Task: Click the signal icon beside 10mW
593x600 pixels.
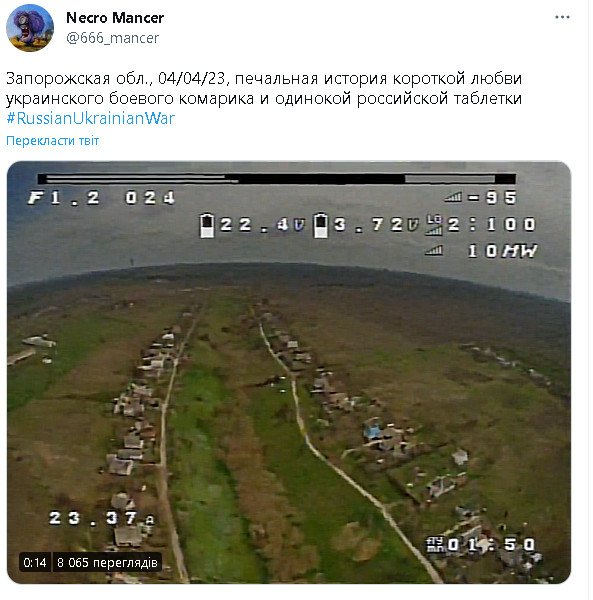Action: click(x=434, y=251)
